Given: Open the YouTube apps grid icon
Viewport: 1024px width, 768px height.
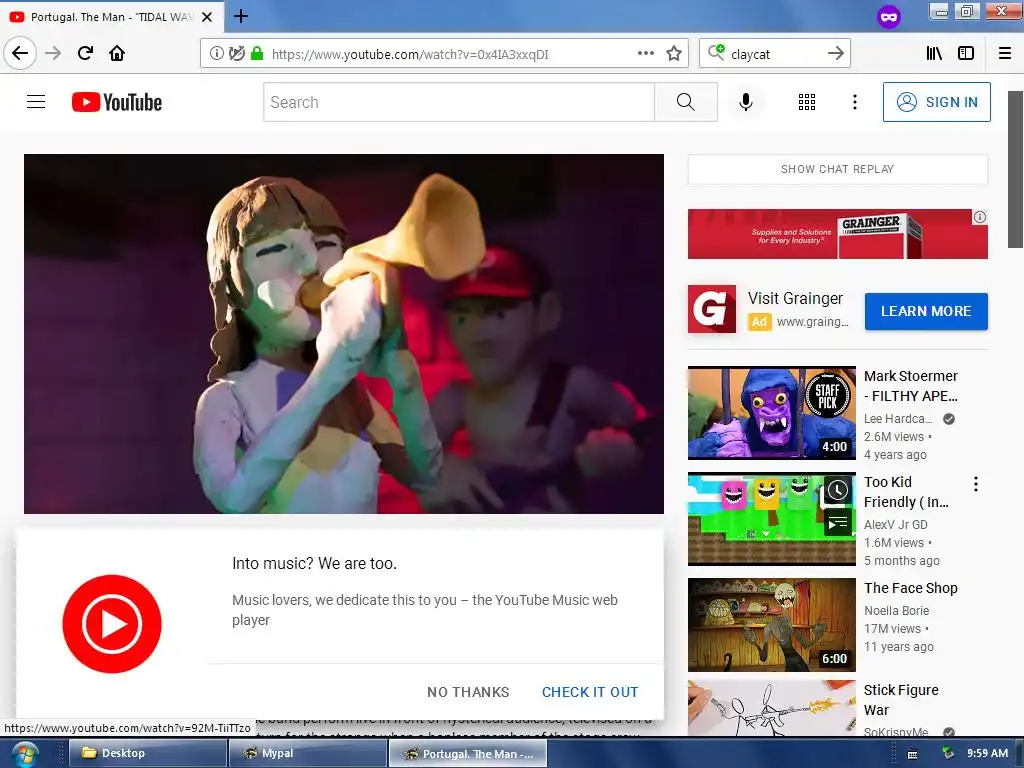Looking at the screenshot, I should (807, 102).
